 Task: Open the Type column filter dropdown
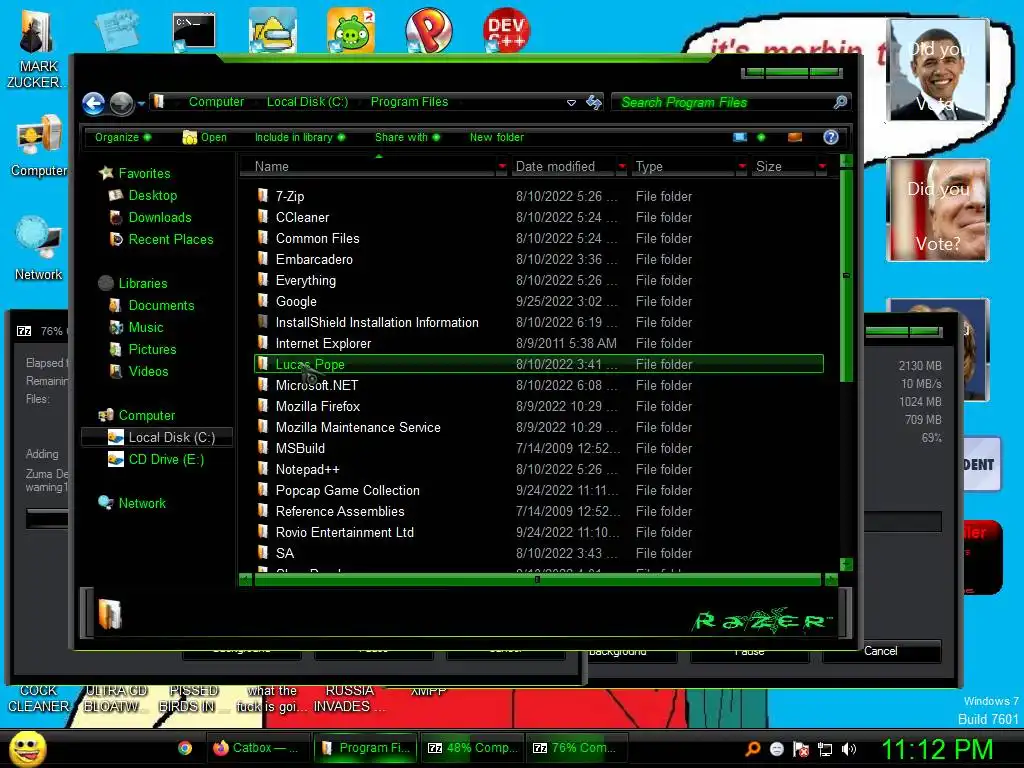(742, 167)
